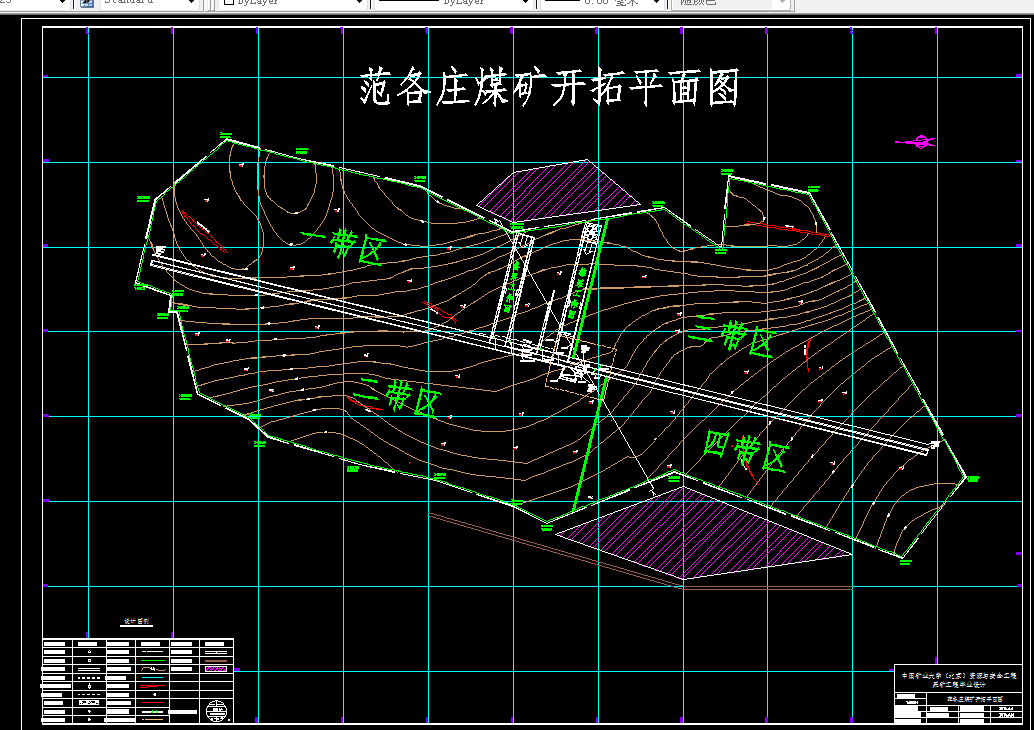This screenshot has width=1034, height=730.
Task: Select the green 二带区 zone label
Action: [397, 396]
